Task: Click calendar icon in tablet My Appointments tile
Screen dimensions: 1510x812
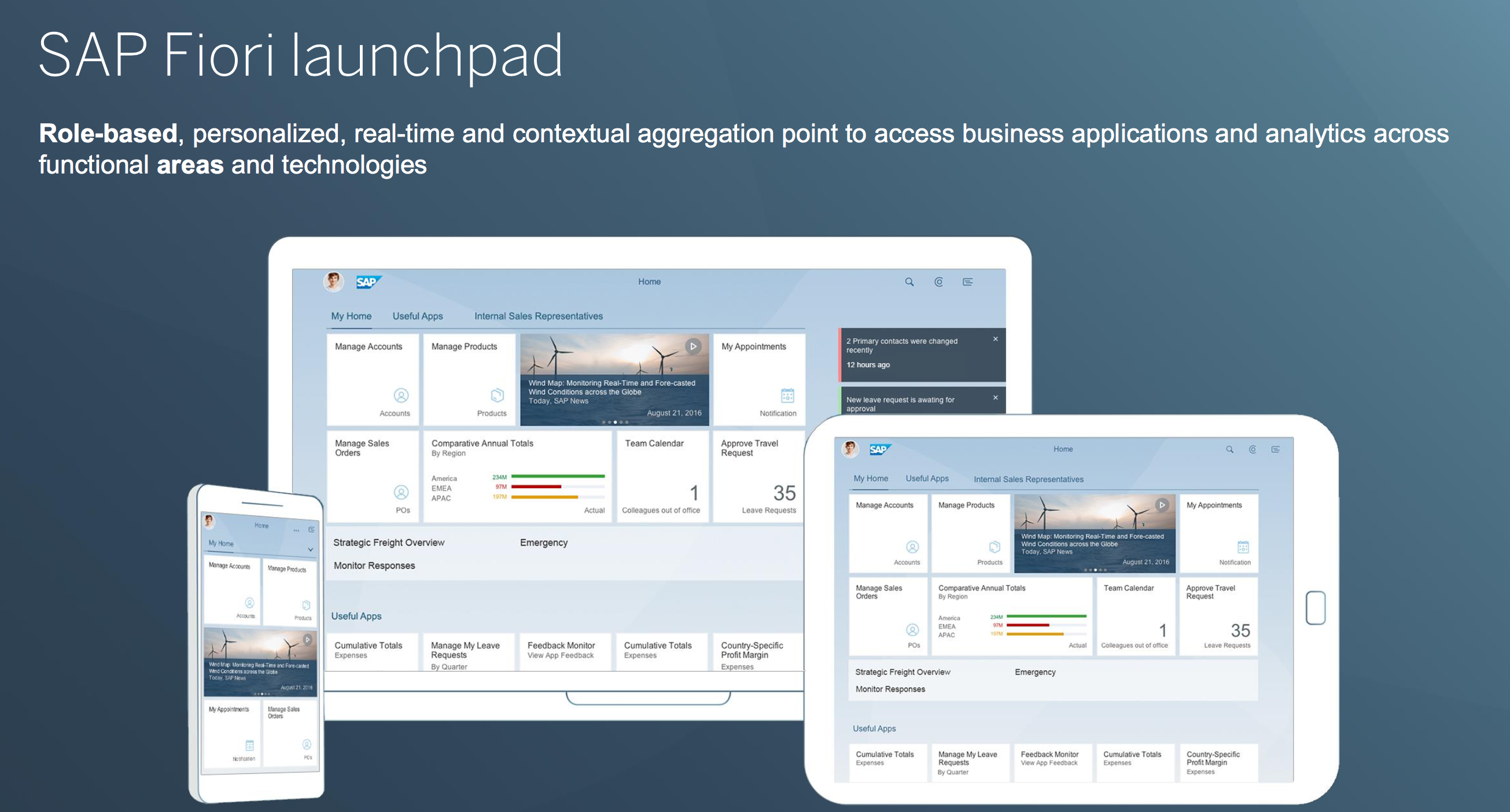Action: pos(1243,547)
